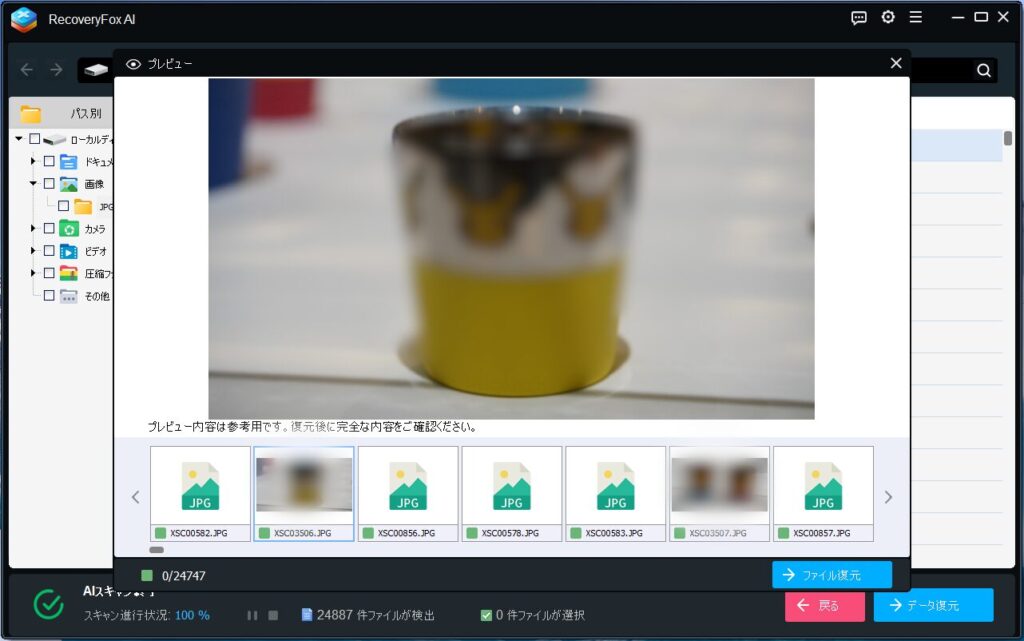Collapse the 画像 tree node
The width and height of the screenshot is (1024, 641).
(33, 184)
